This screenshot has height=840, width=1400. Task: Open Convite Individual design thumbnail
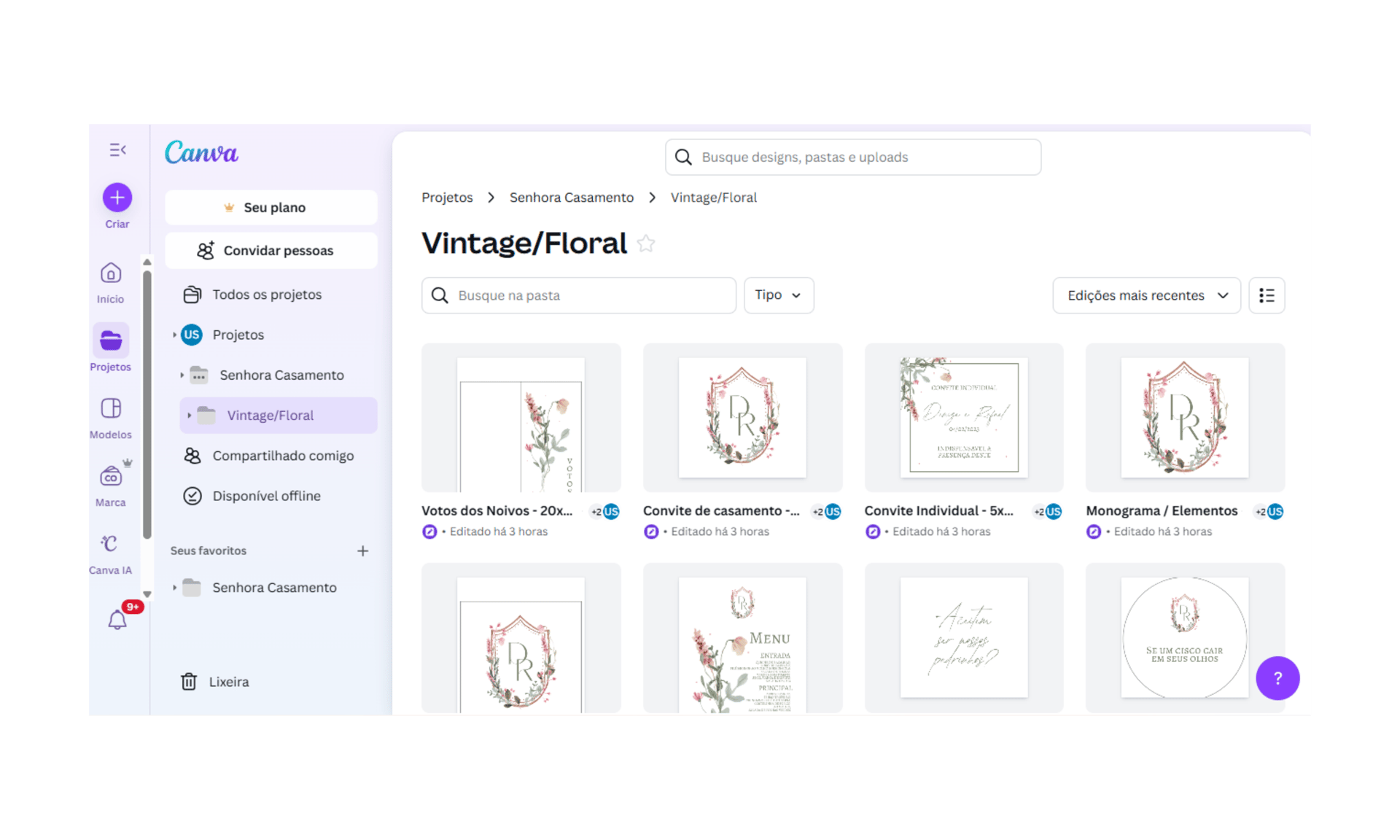[963, 418]
